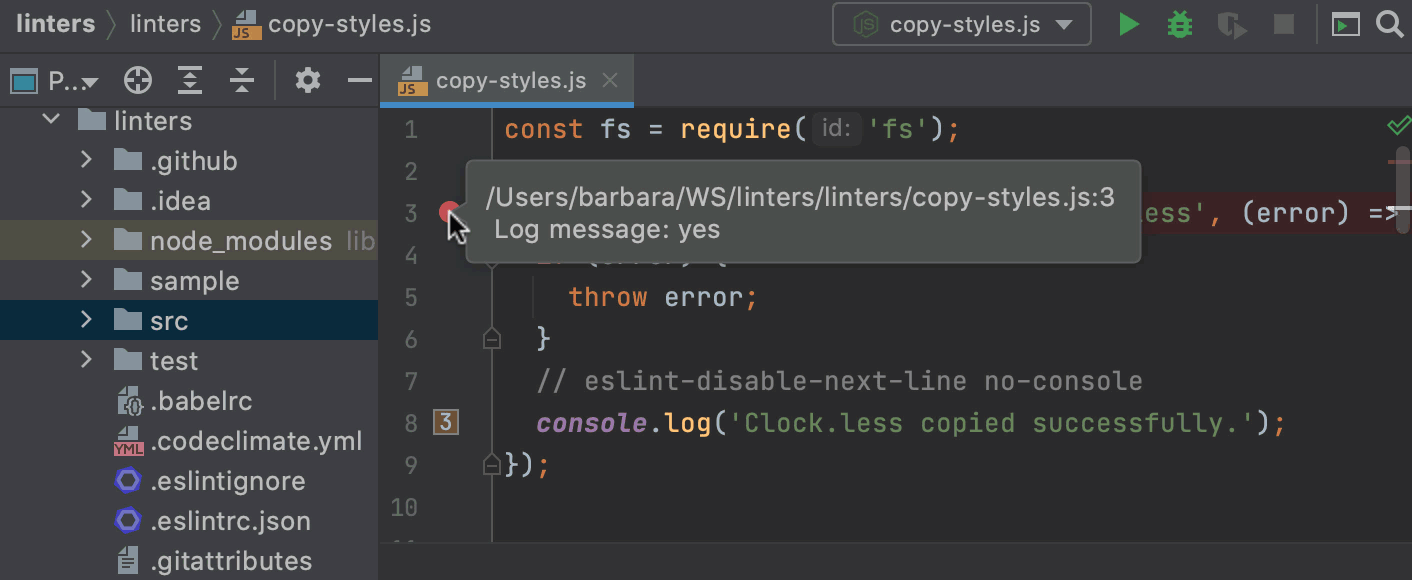
Task: Open the .eslintrc.json file
Action: 230,521
